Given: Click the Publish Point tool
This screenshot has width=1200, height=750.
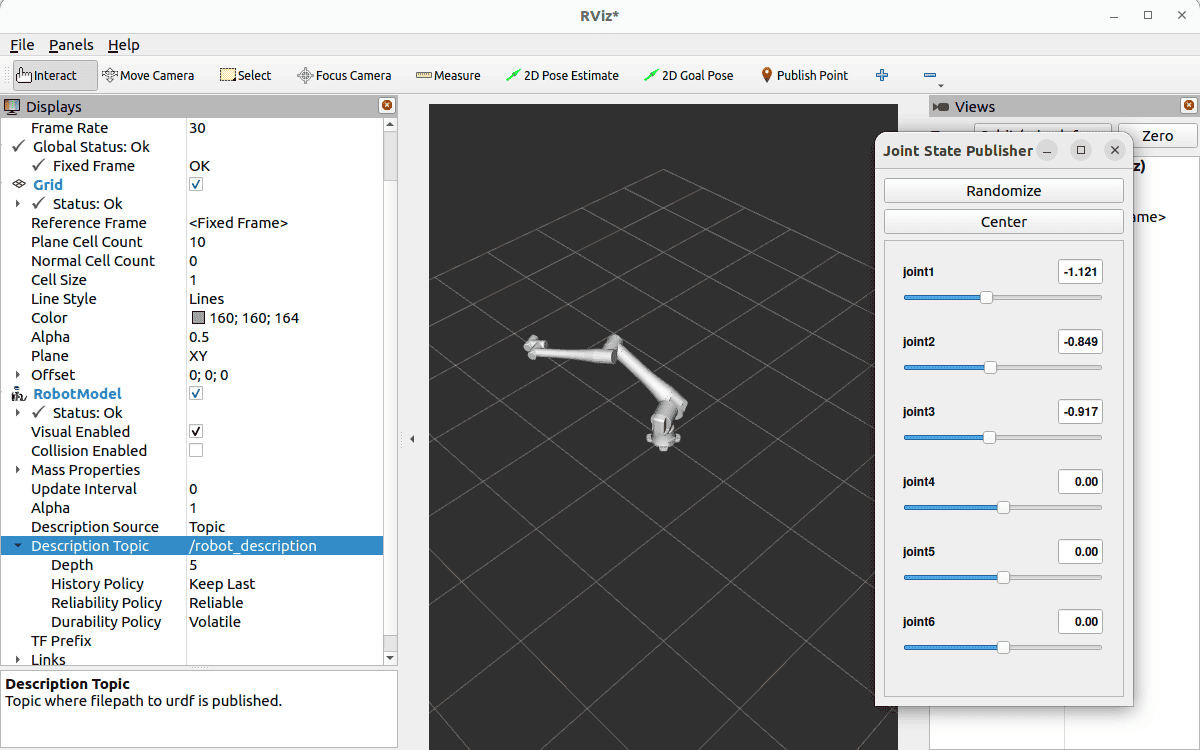Looking at the screenshot, I should click(804, 75).
